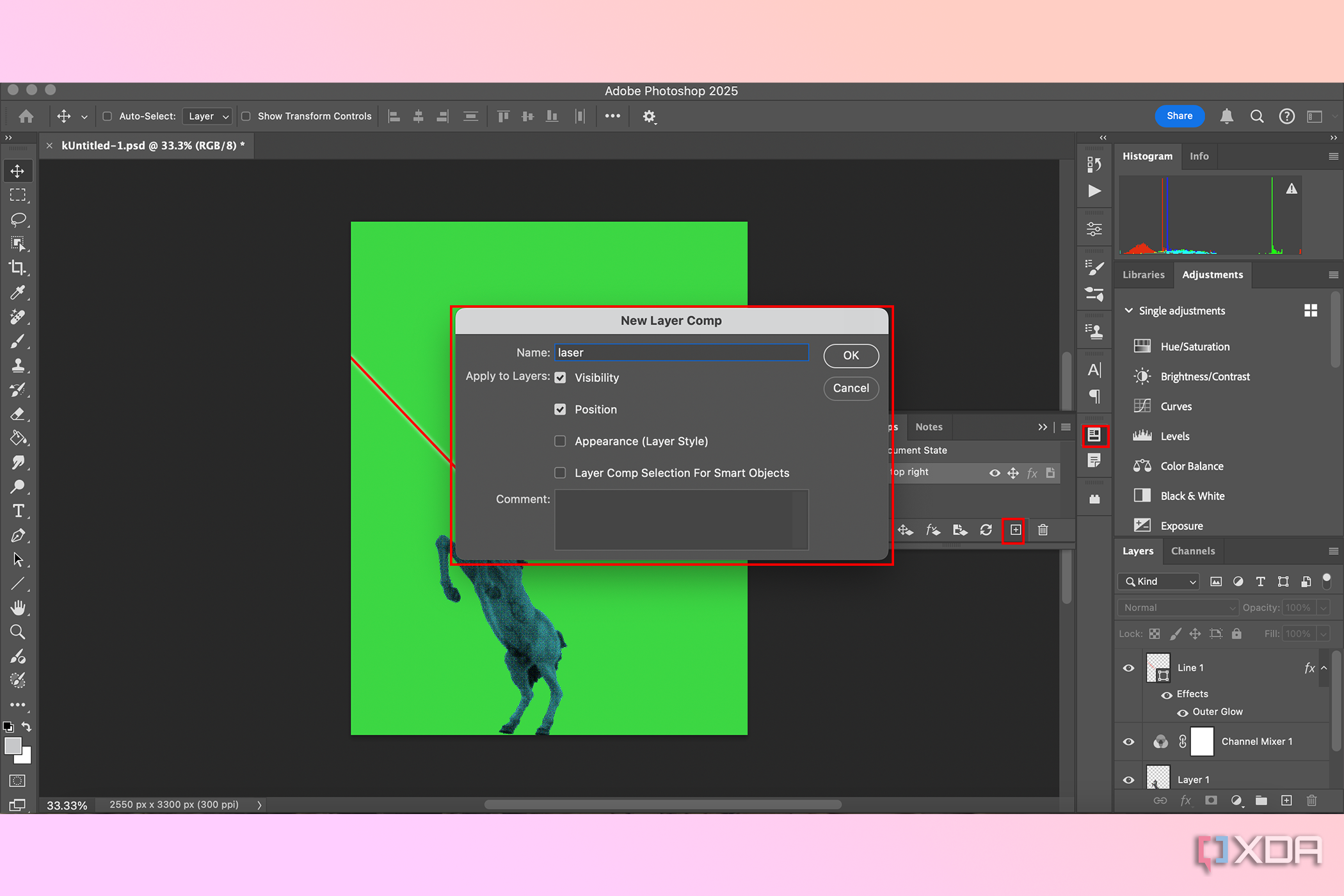Select Channel Mixer 1 mask thumbnail
The width and height of the screenshot is (1344, 896).
(1202, 742)
